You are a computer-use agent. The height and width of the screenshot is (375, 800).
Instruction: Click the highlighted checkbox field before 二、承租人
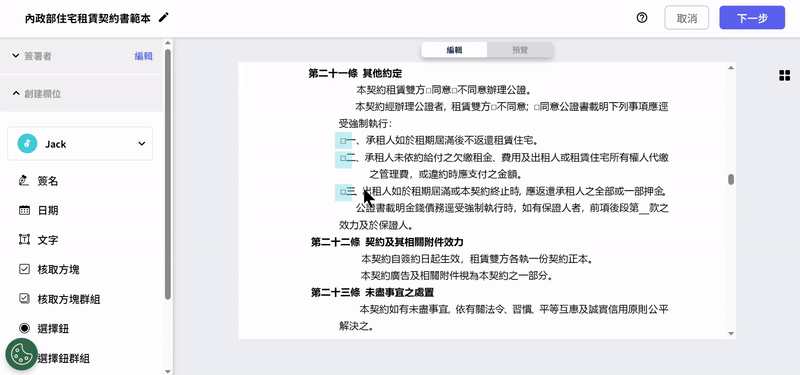(343, 159)
